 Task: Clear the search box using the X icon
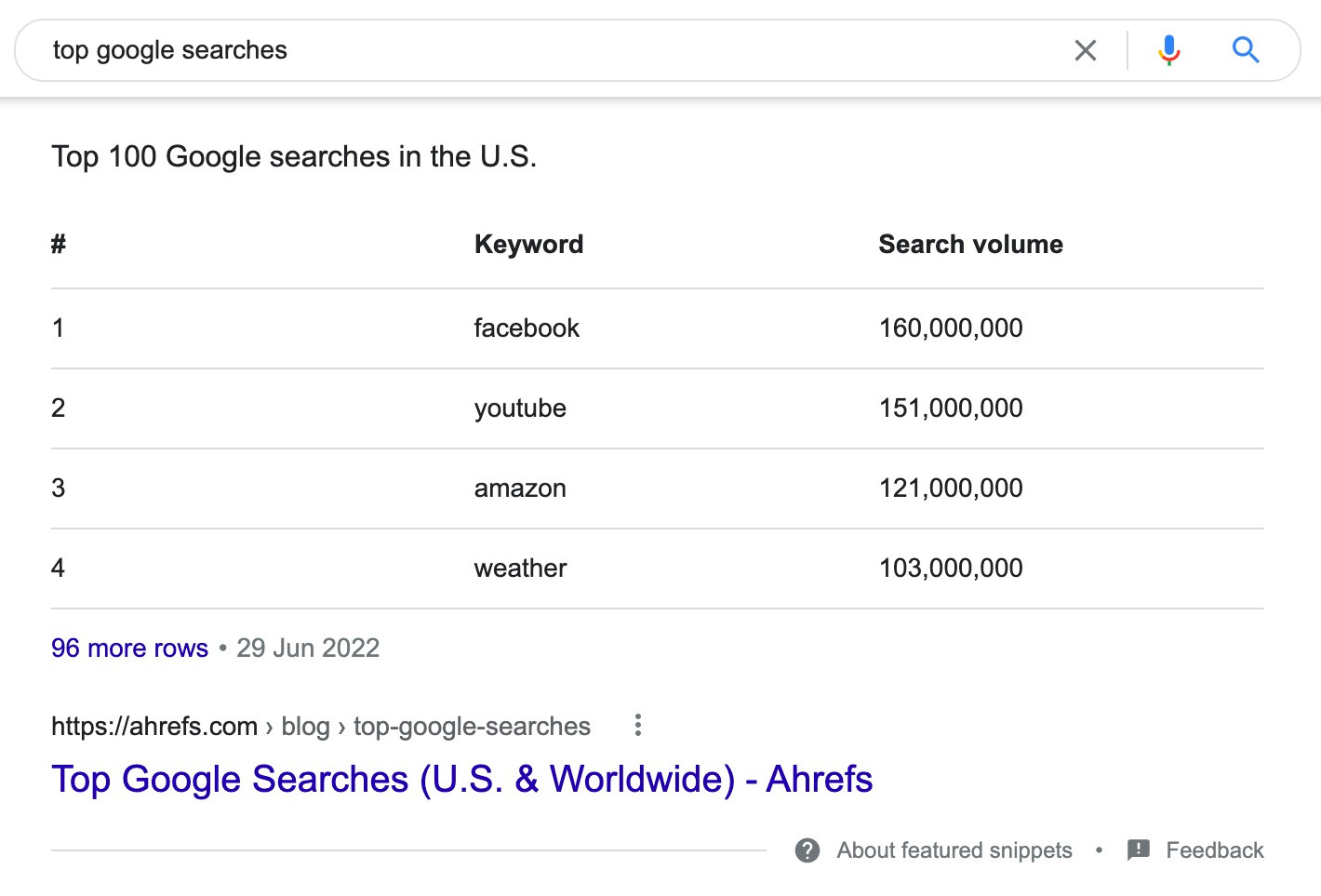pos(1085,50)
